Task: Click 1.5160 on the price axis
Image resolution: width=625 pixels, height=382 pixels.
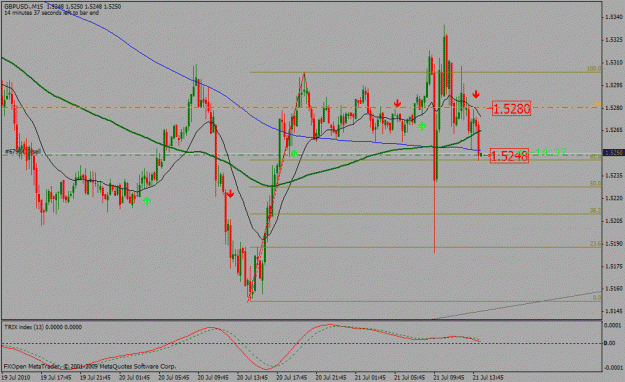Action: [x=614, y=288]
